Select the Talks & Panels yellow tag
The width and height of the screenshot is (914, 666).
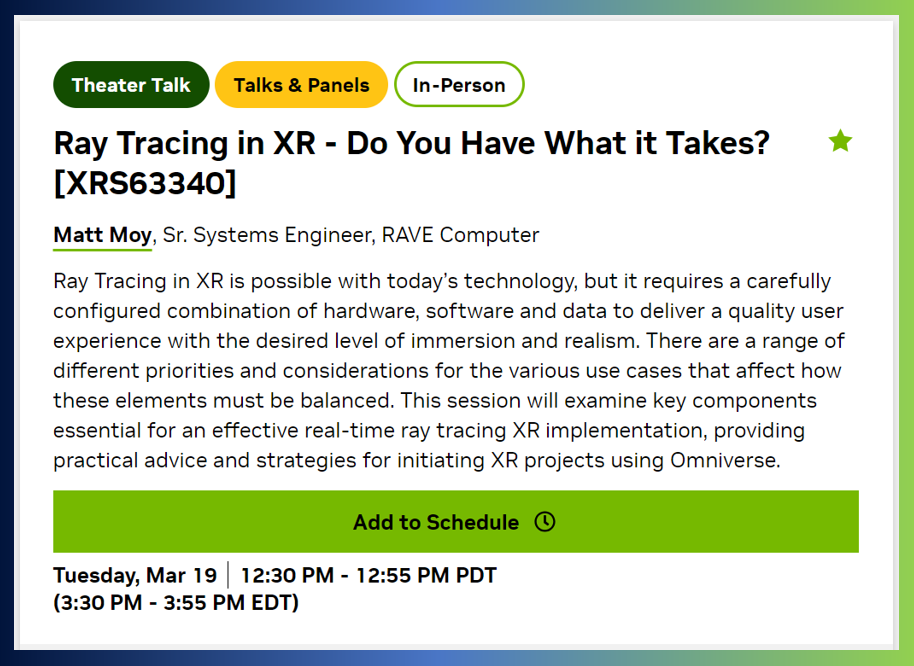click(301, 84)
